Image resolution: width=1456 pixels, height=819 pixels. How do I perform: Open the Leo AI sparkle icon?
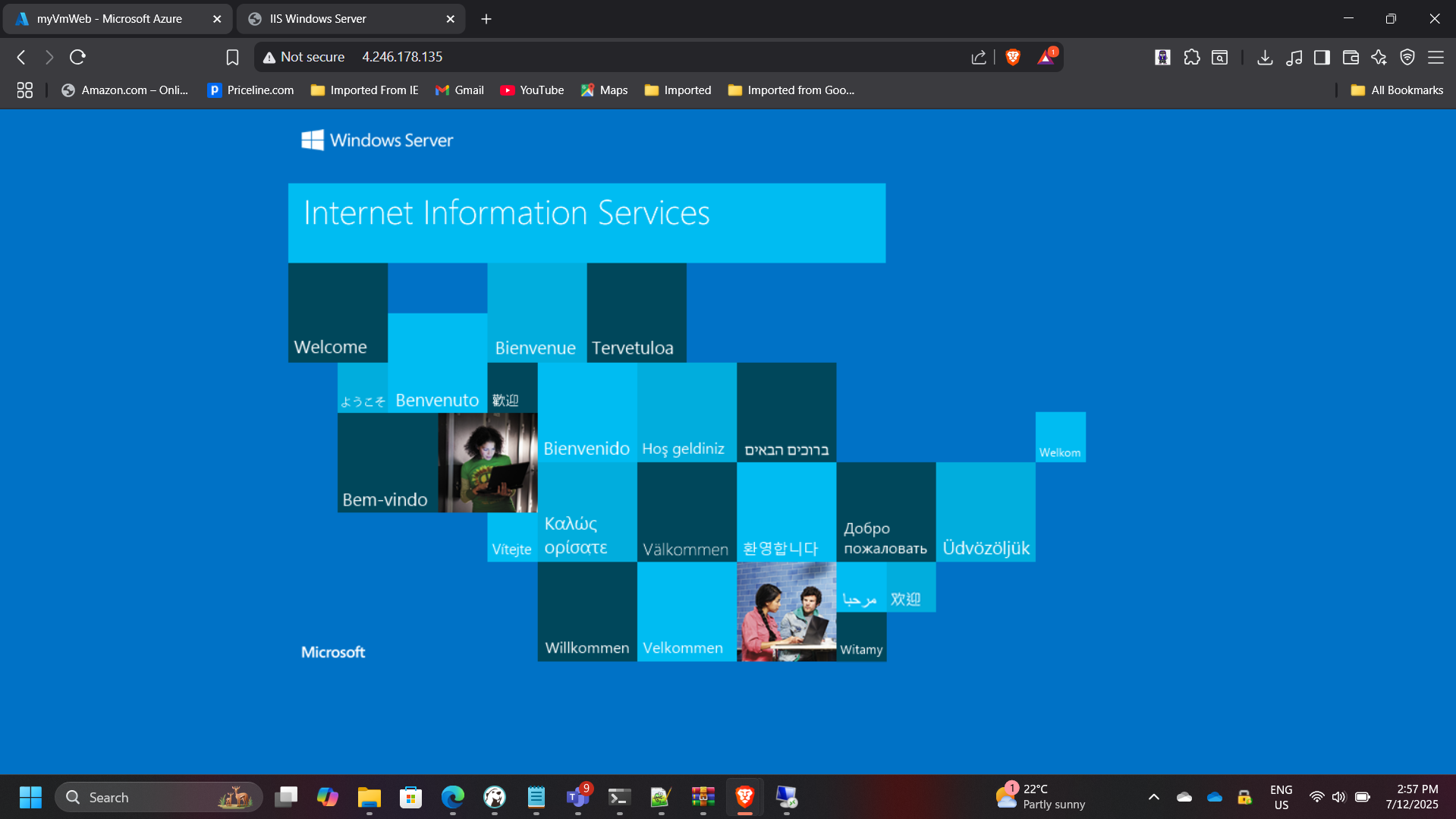coord(1379,57)
